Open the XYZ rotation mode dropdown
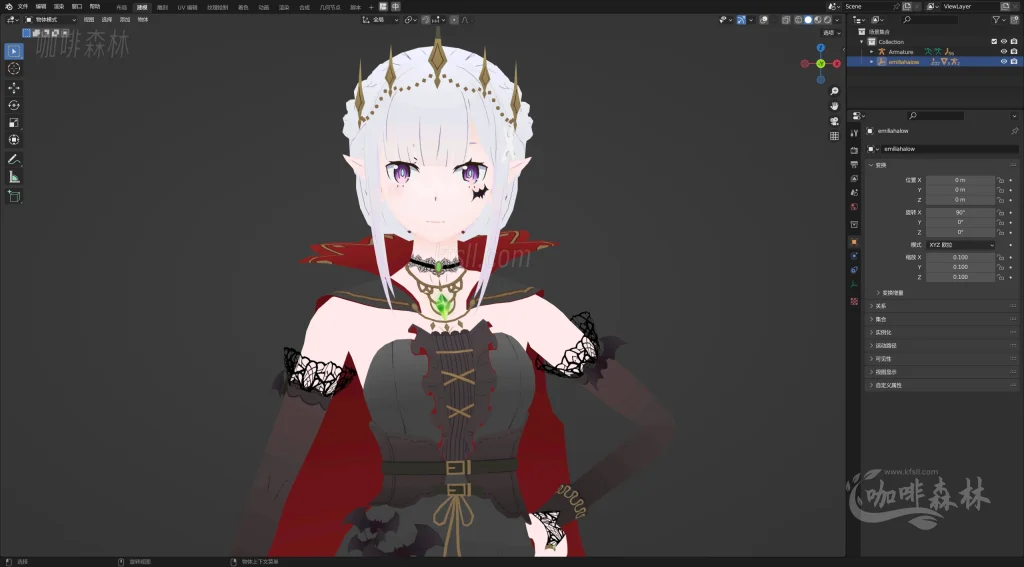This screenshot has width=1024, height=567. pyautogui.click(x=961, y=245)
